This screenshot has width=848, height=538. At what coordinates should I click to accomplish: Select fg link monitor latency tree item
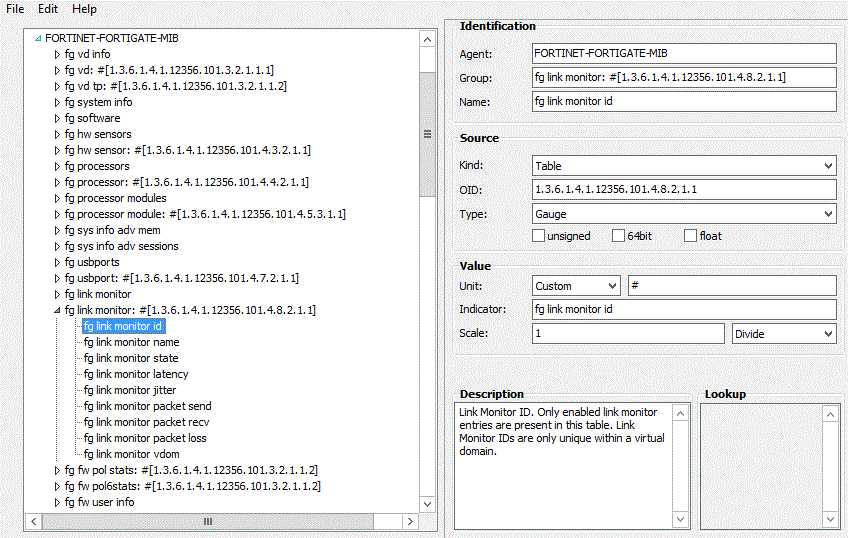136,374
